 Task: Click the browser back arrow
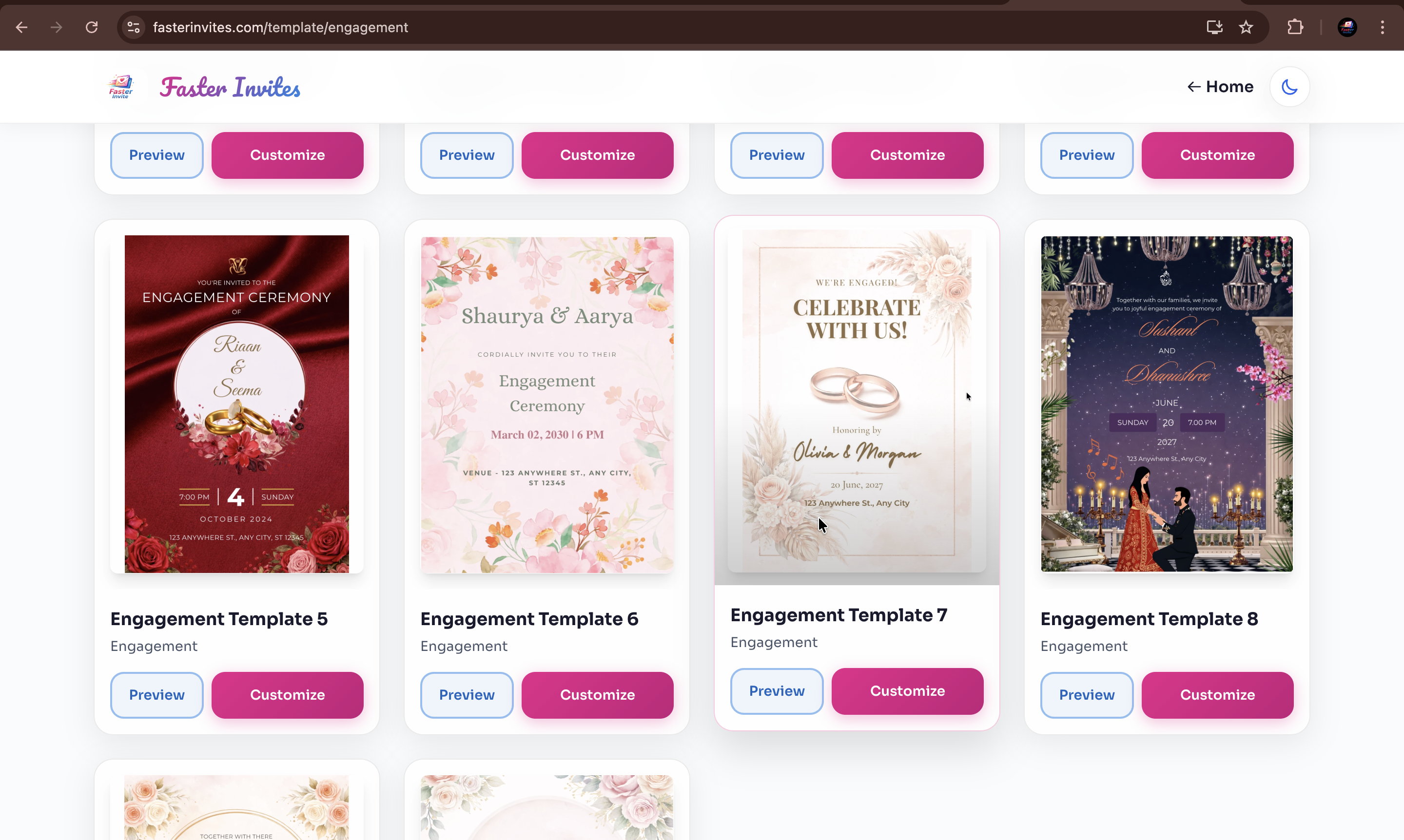point(21,27)
